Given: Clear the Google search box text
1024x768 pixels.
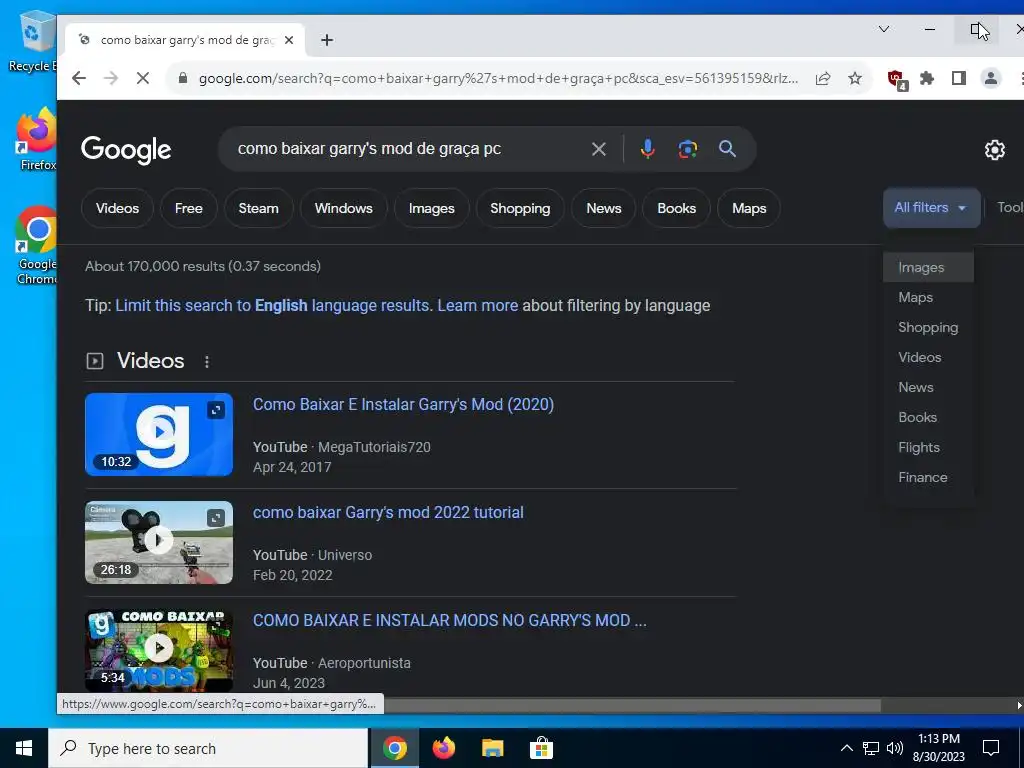Looking at the screenshot, I should click(598, 149).
